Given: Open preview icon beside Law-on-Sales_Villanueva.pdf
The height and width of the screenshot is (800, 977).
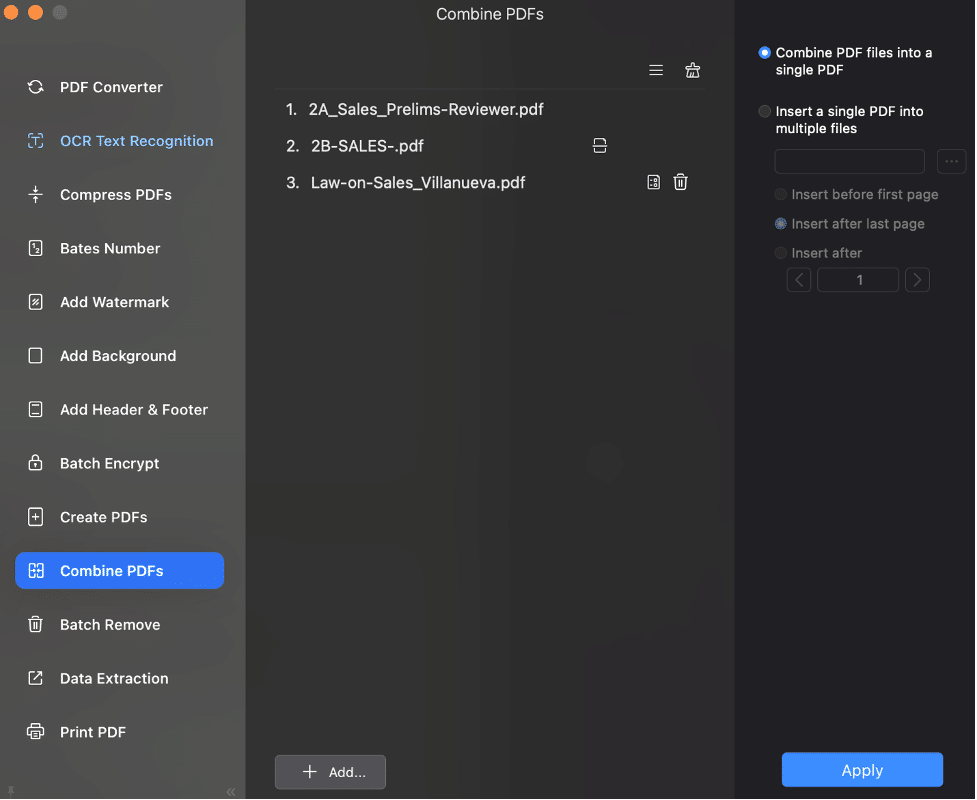Looking at the screenshot, I should [x=654, y=182].
